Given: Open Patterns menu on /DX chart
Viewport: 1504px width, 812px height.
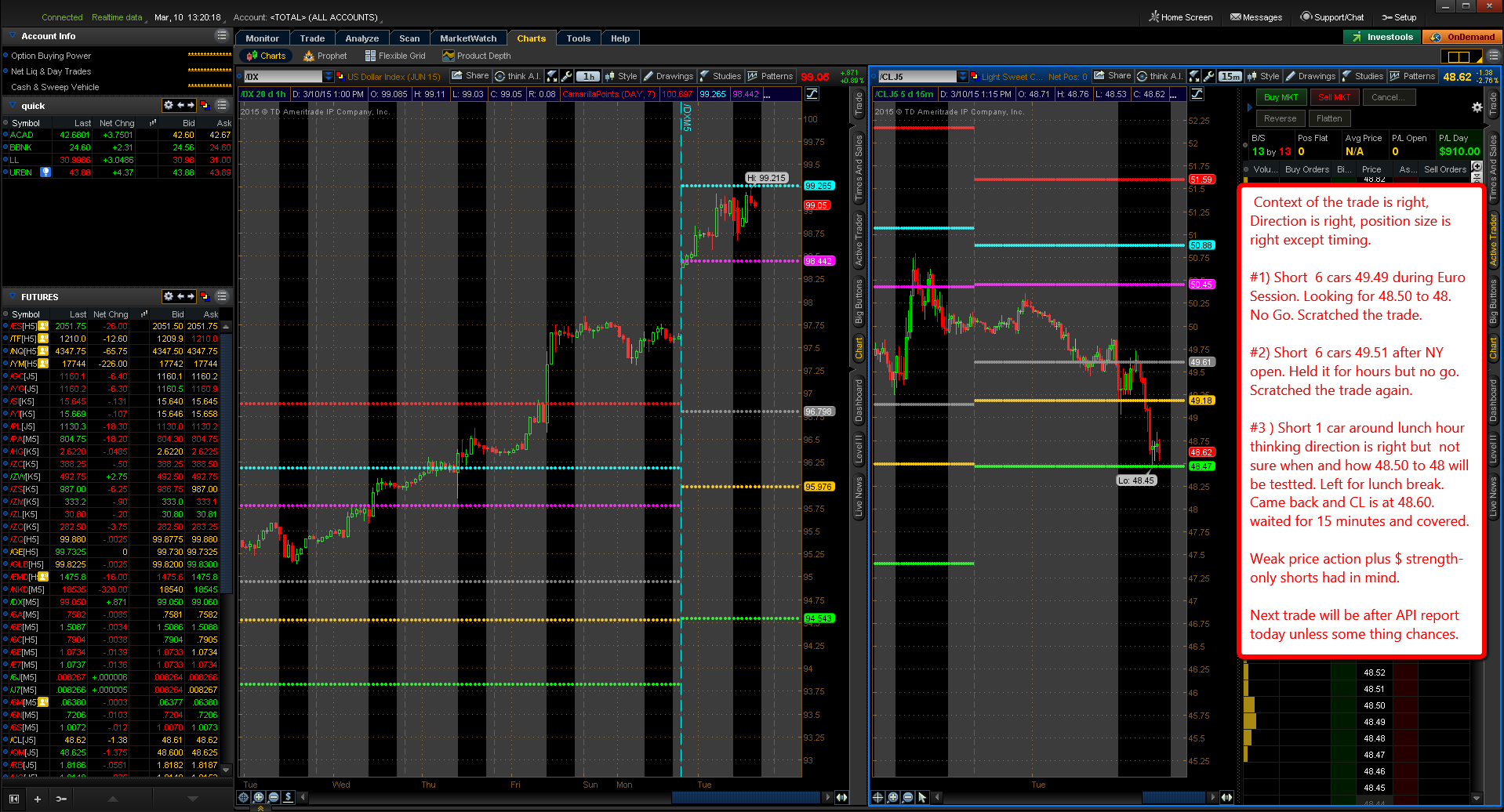Looking at the screenshot, I should (771, 76).
